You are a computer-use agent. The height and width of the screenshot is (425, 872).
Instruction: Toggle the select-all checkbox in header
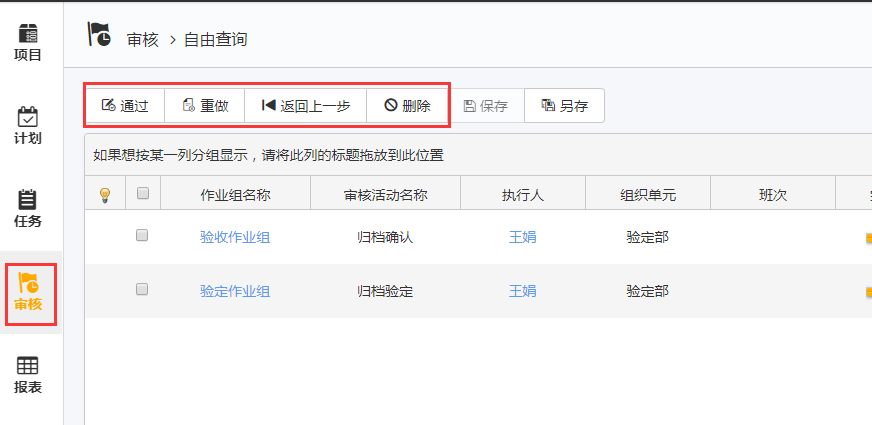(x=142, y=194)
